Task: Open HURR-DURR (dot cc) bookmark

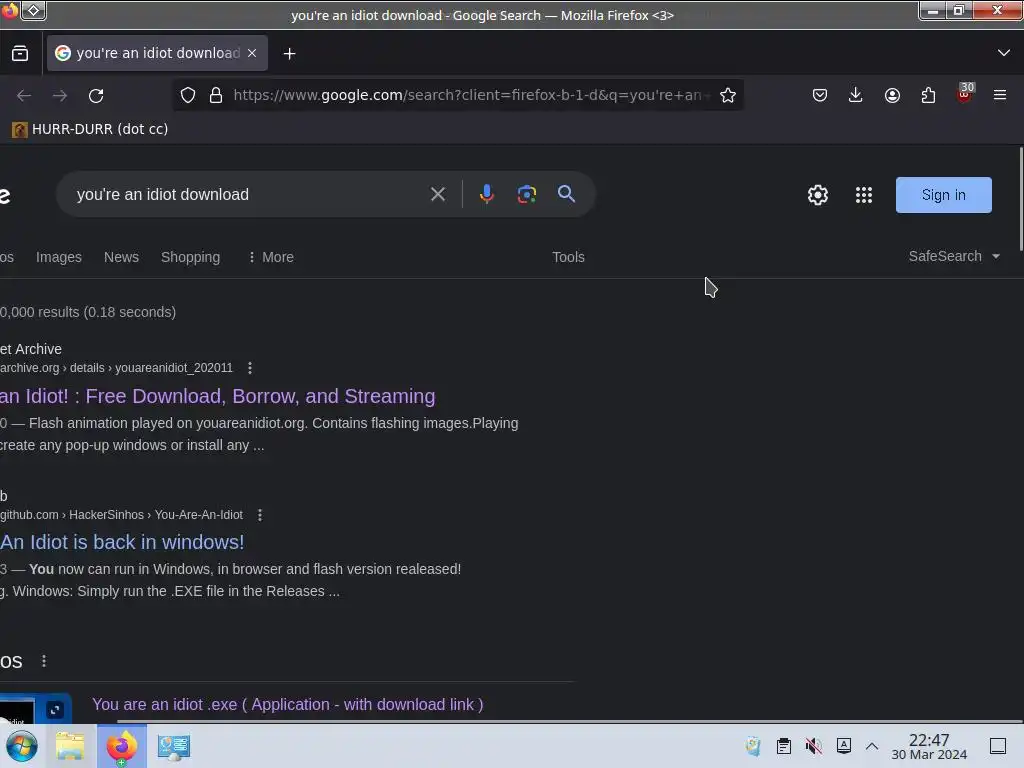Action: pyautogui.click(x=90, y=129)
